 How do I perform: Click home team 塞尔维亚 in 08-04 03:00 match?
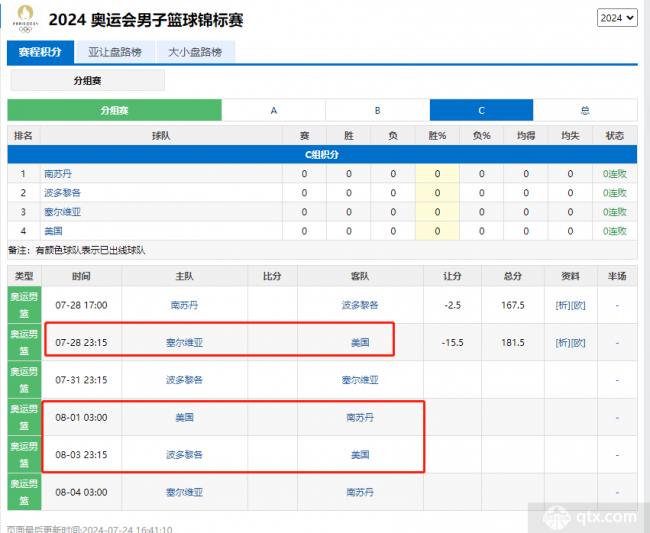click(x=184, y=492)
